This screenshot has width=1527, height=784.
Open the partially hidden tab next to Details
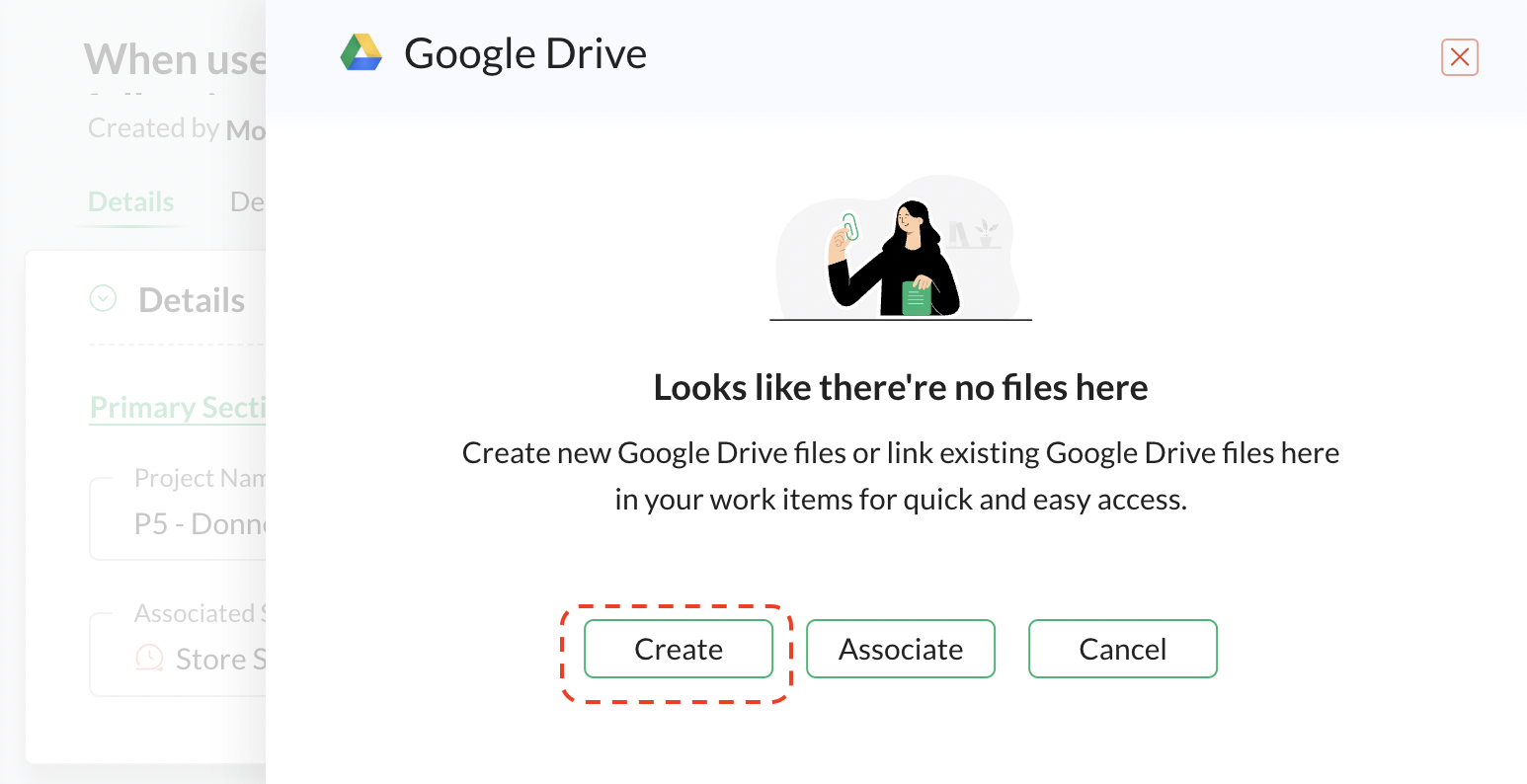click(x=248, y=201)
